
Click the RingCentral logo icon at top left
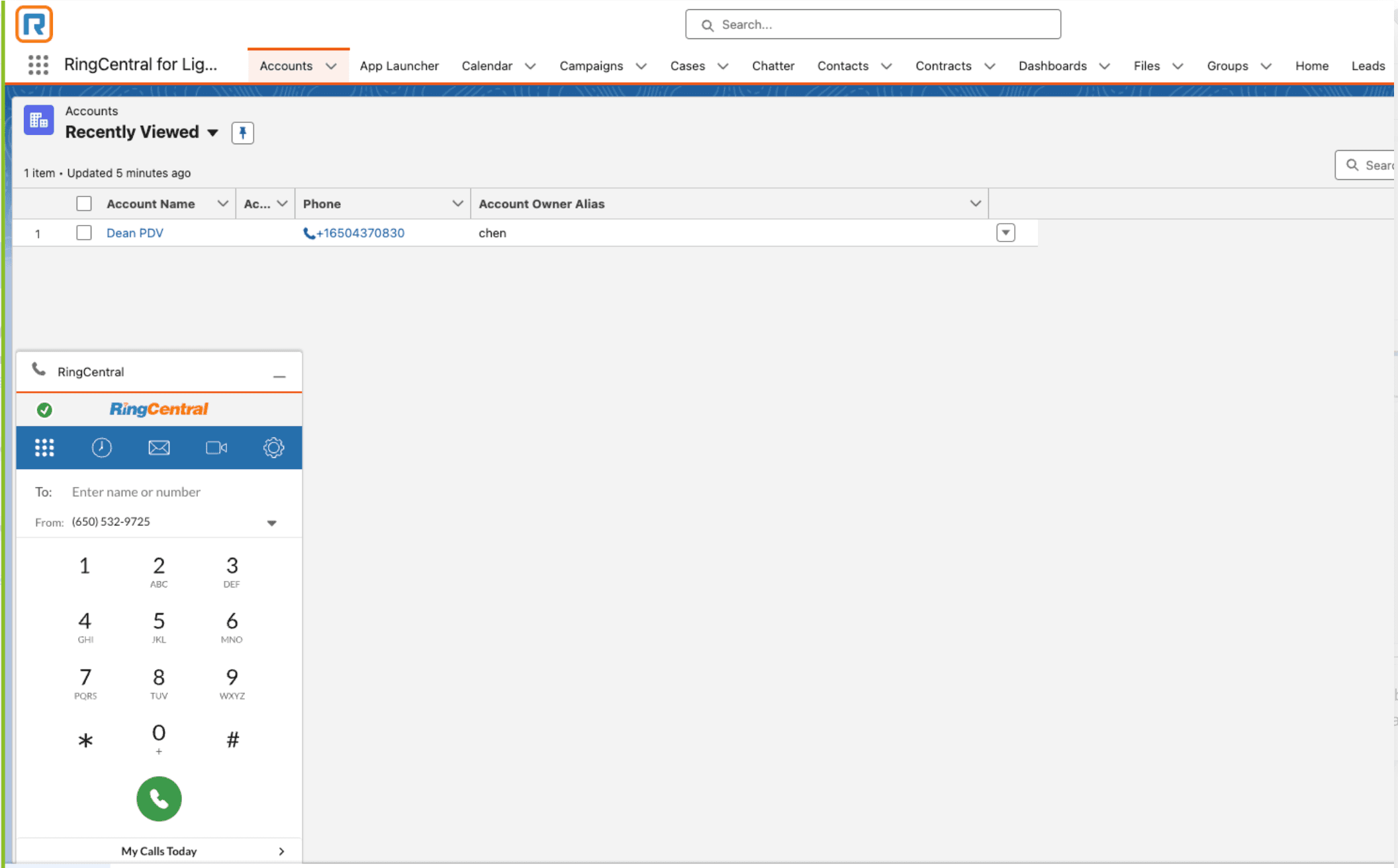[34, 24]
